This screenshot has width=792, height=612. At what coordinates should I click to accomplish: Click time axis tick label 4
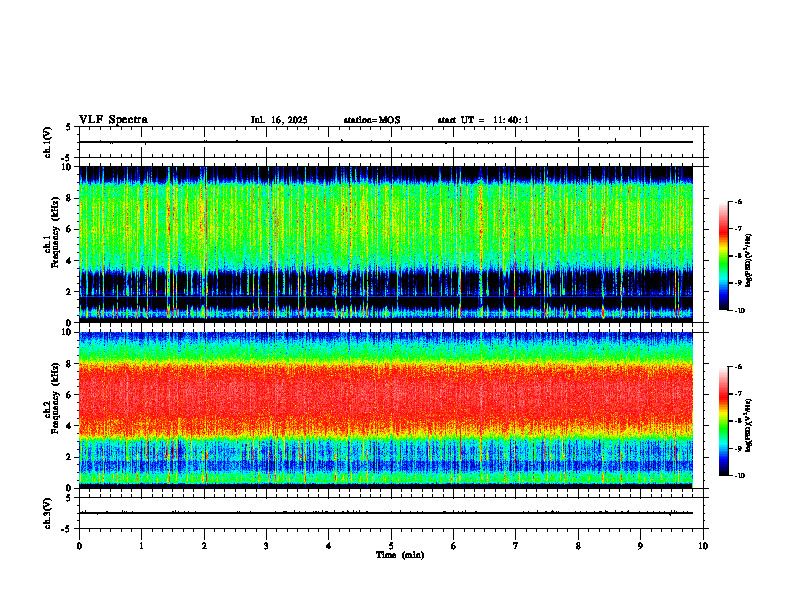pyautogui.click(x=329, y=546)
